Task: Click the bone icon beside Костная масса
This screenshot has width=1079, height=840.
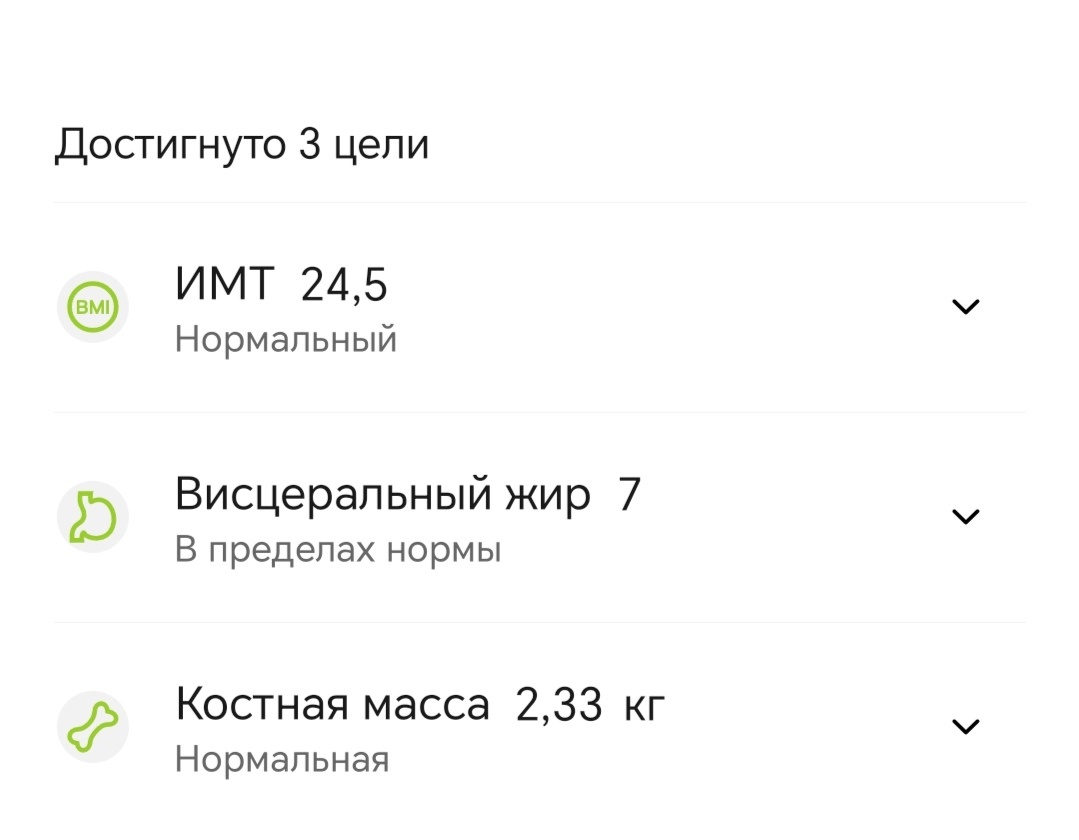Action: pyautogui.click(x=92, y=727)
